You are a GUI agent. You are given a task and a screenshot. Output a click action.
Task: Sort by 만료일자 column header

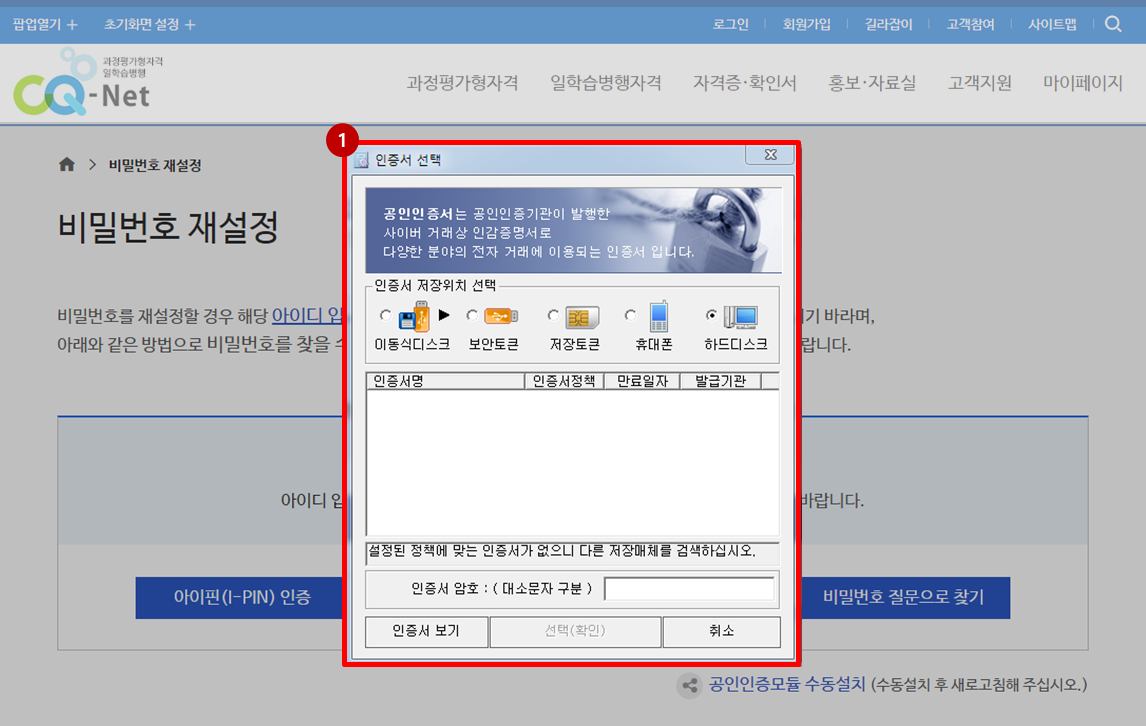coord(642,381)
